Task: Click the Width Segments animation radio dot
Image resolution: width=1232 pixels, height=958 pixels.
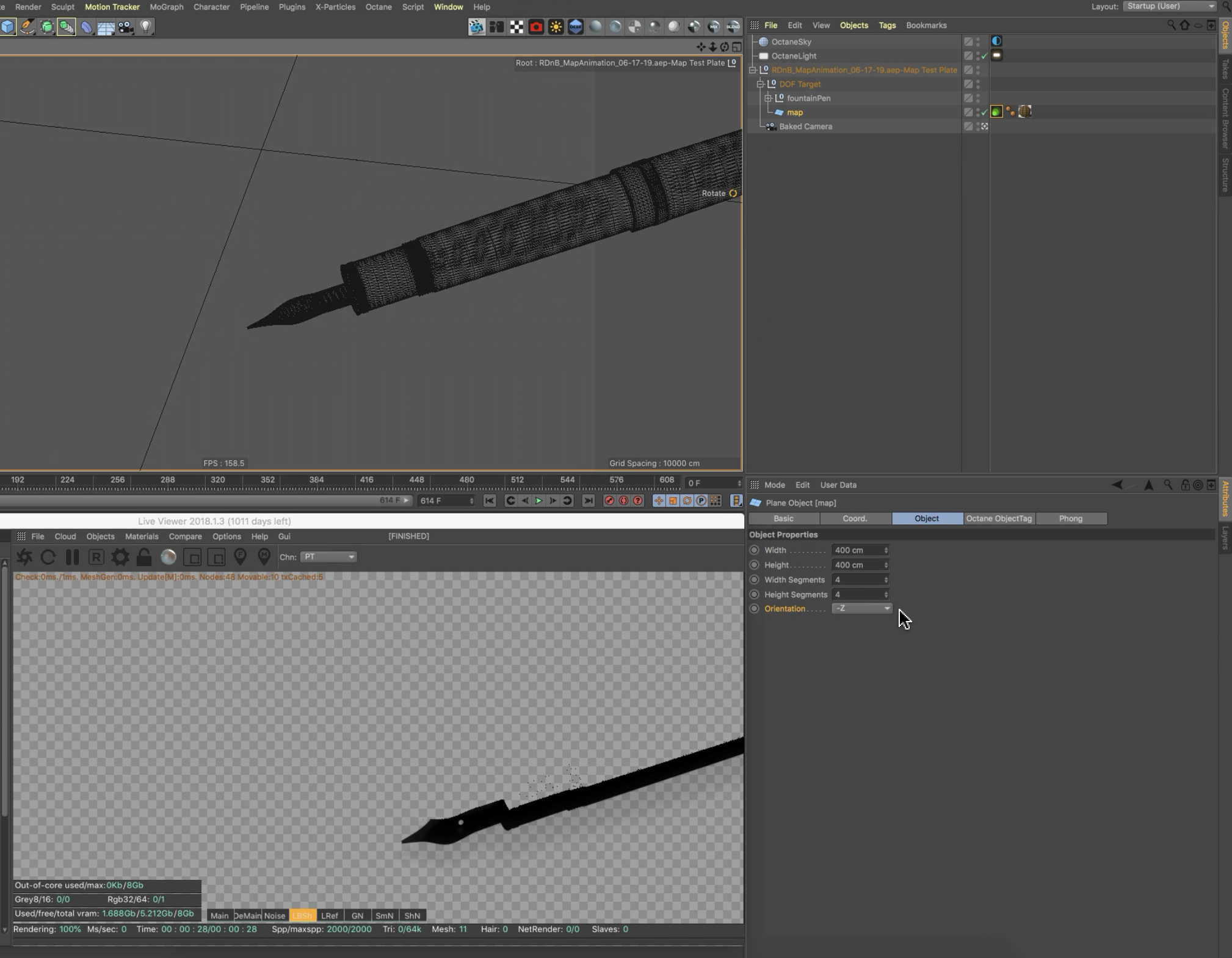Action: 754,579
